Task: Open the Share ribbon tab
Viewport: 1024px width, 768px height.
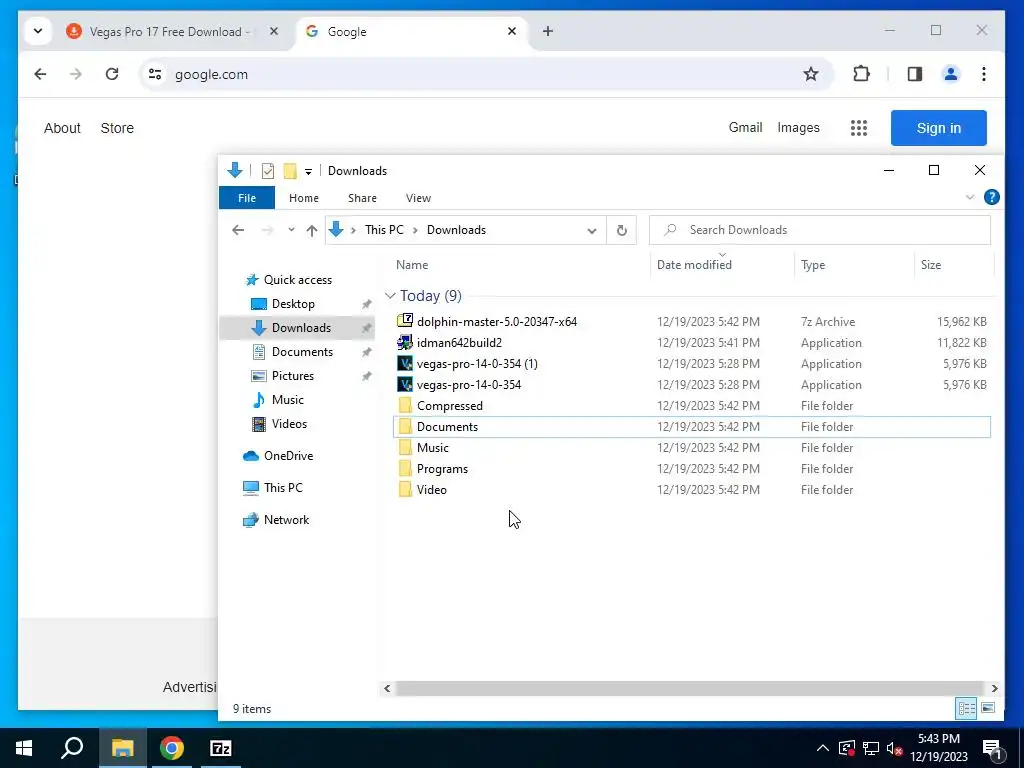Action: pos(362,198)
